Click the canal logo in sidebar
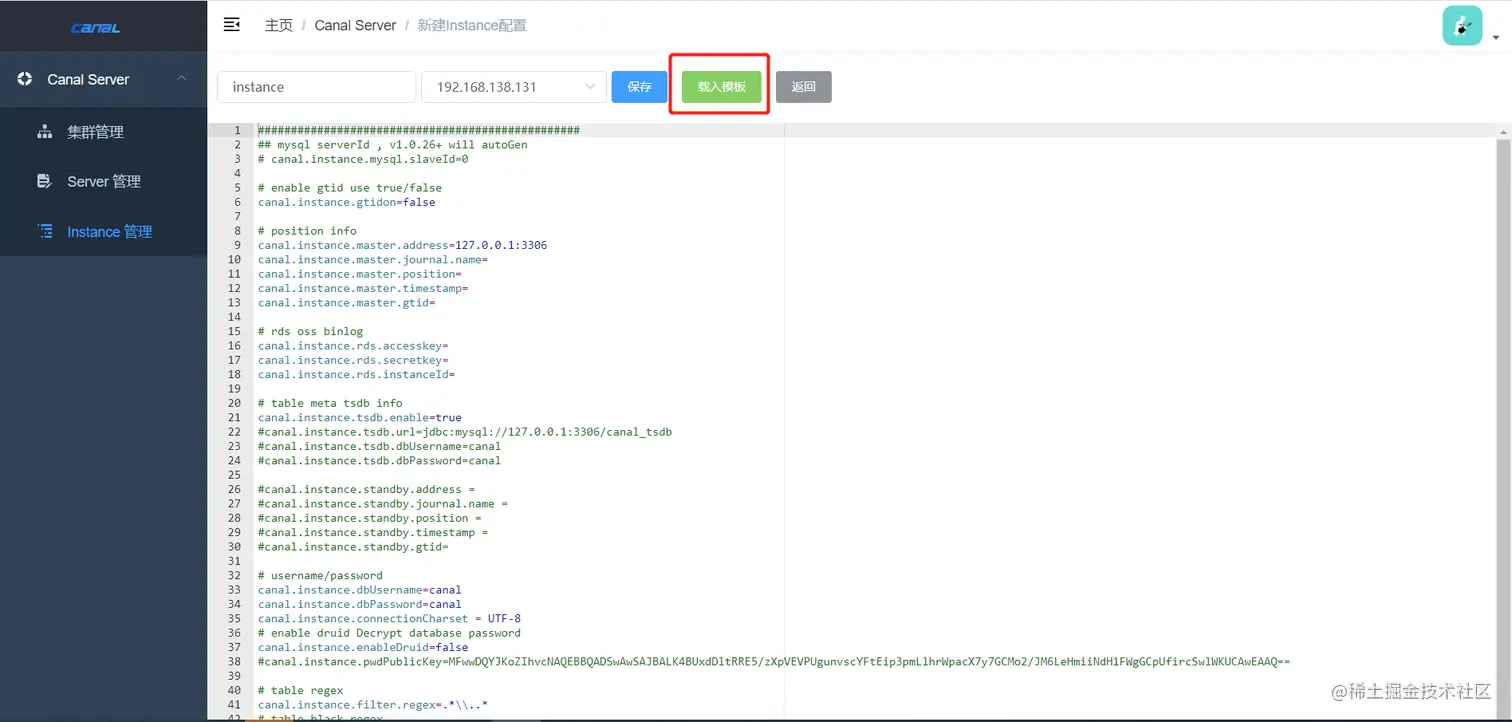Image resolution: width=1512 pixels, height=722 pixels. tap(96, 28)
